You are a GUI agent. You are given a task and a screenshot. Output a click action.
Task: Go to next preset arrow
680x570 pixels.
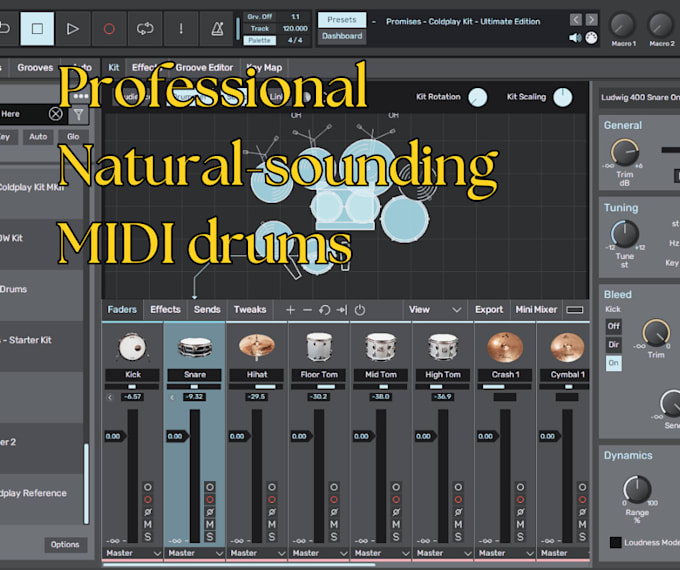tap(591, 20)
